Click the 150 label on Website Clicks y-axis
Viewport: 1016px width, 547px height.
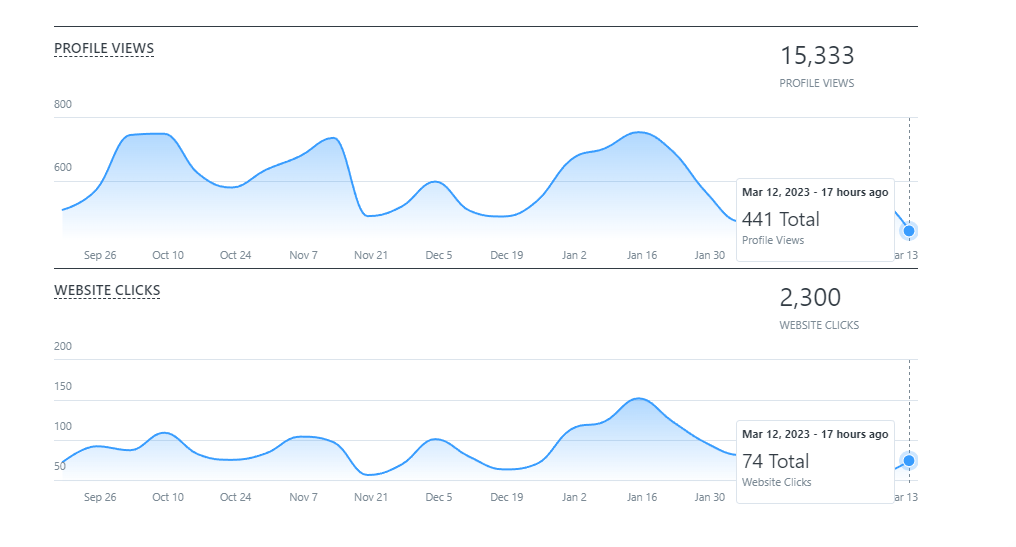(63, 386)
